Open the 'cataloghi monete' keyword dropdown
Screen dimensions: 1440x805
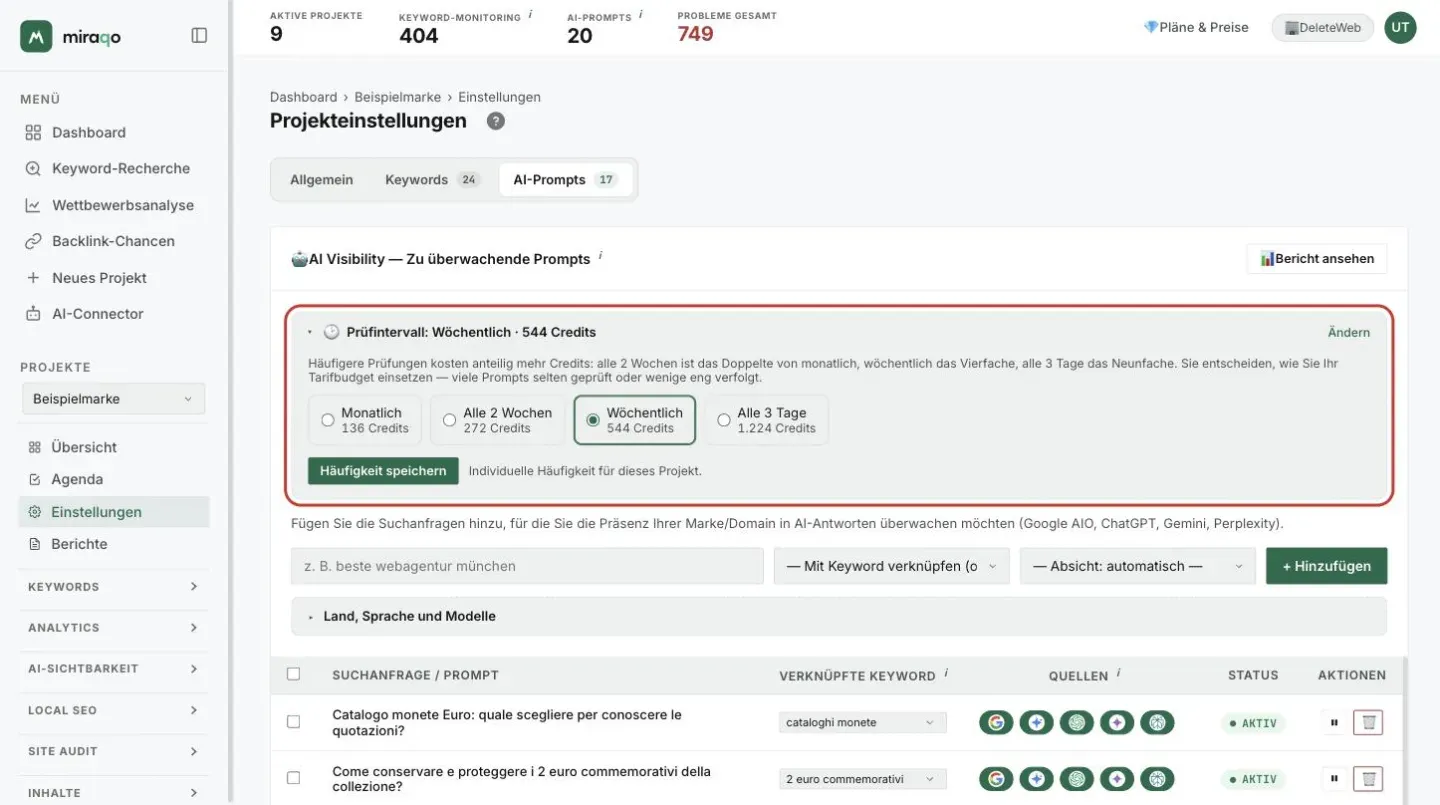(x=862, y=722)
